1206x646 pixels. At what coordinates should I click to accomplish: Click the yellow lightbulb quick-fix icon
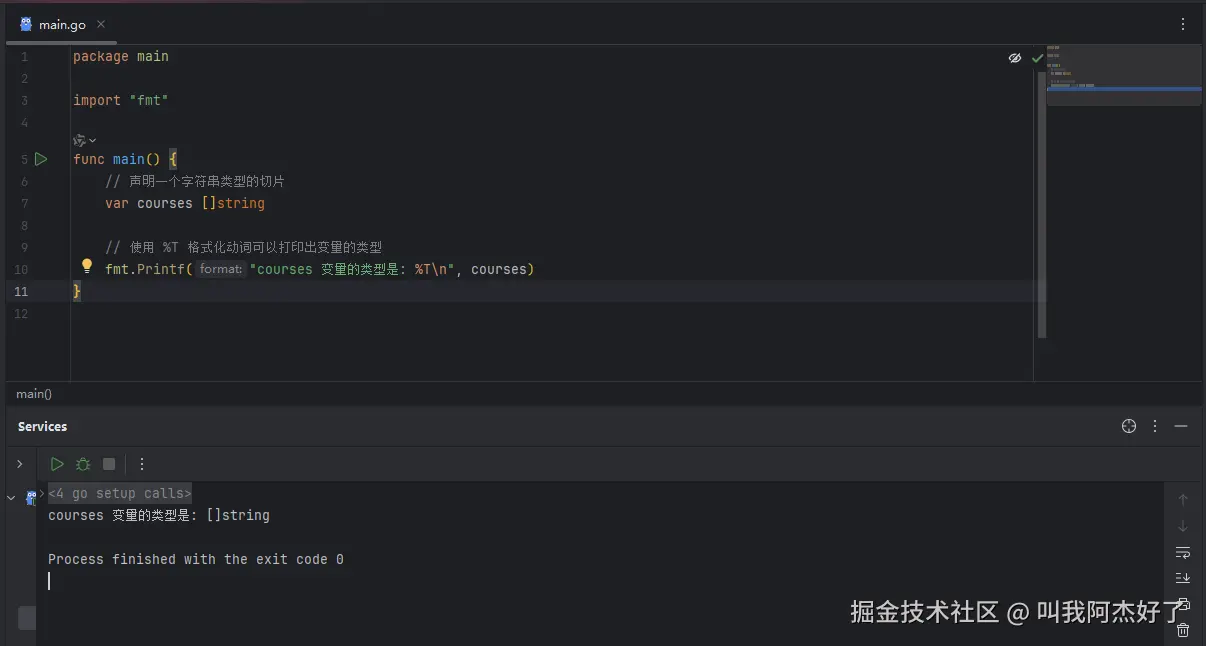87,267
